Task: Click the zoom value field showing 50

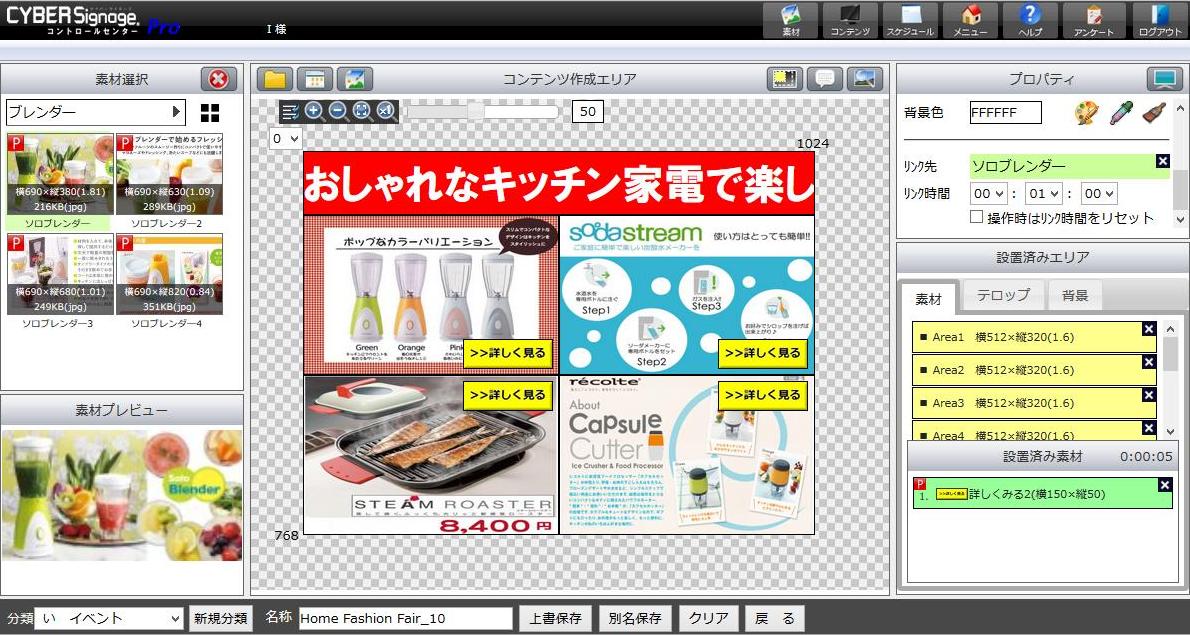Action: tap(587, 112)
